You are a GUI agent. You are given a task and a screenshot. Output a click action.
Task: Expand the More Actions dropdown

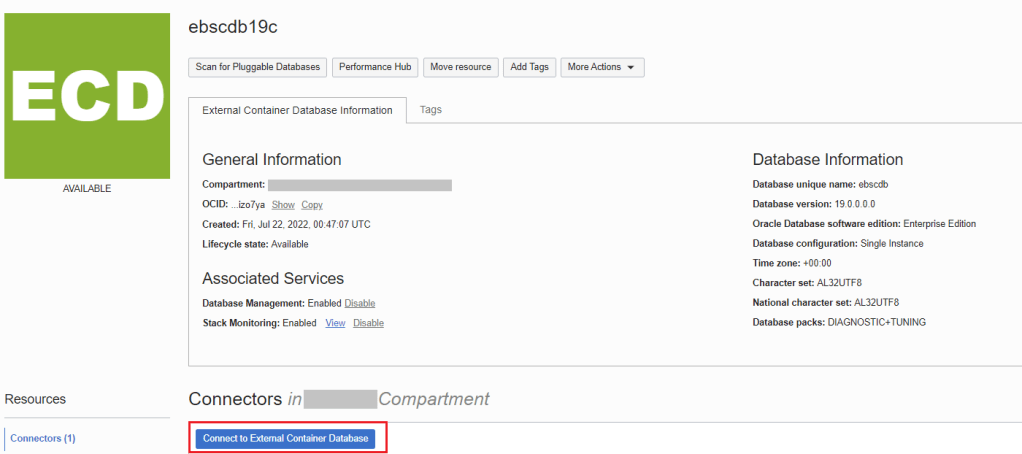[x=602, y=67]
